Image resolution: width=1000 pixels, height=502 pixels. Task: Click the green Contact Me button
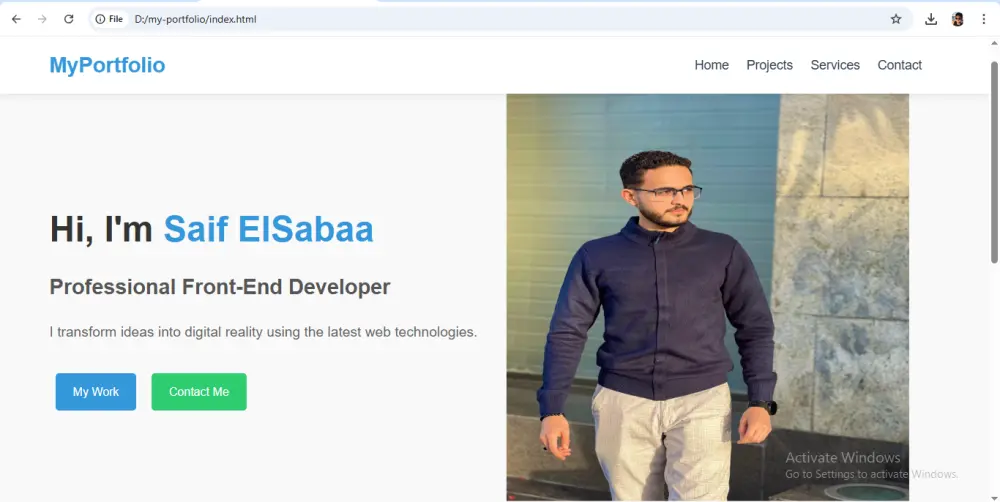click(199, 392)
